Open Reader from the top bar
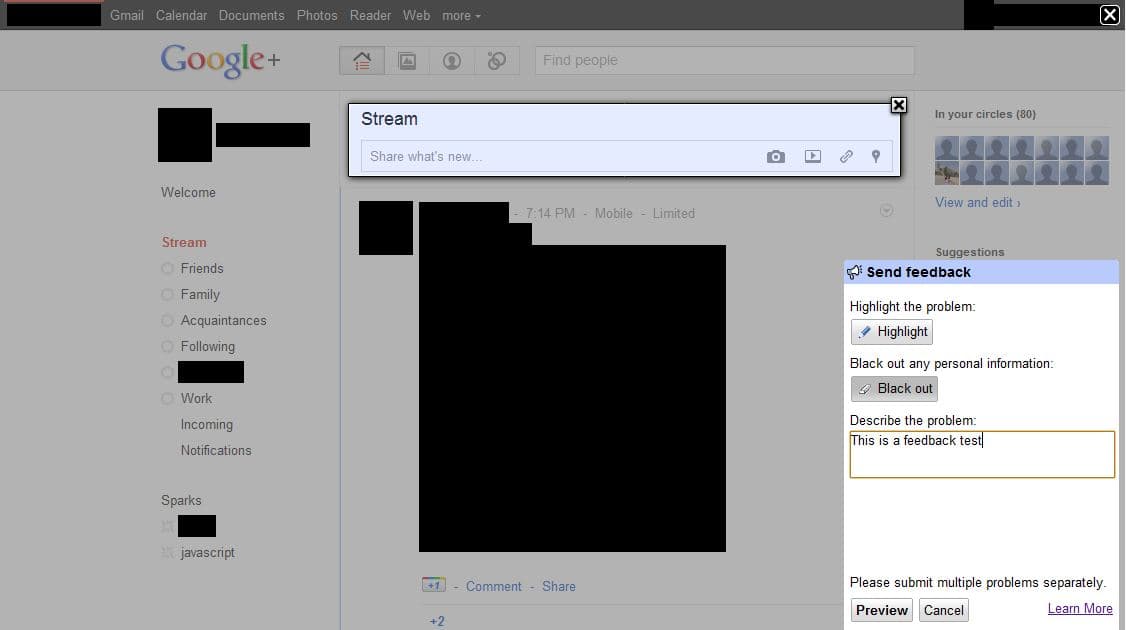Viewport: 1126px width, 630px height. (x=370, y=15)
